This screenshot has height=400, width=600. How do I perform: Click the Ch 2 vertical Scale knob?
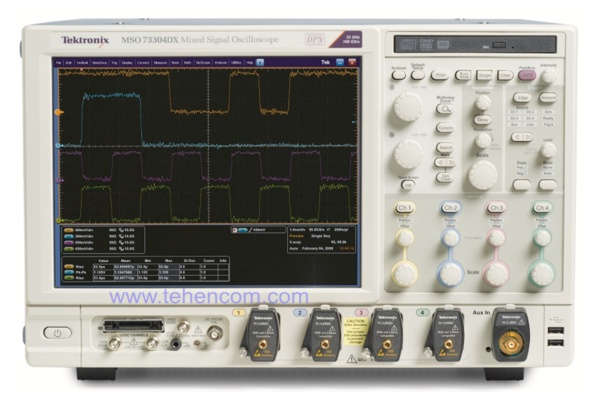[x=450, y=274]
